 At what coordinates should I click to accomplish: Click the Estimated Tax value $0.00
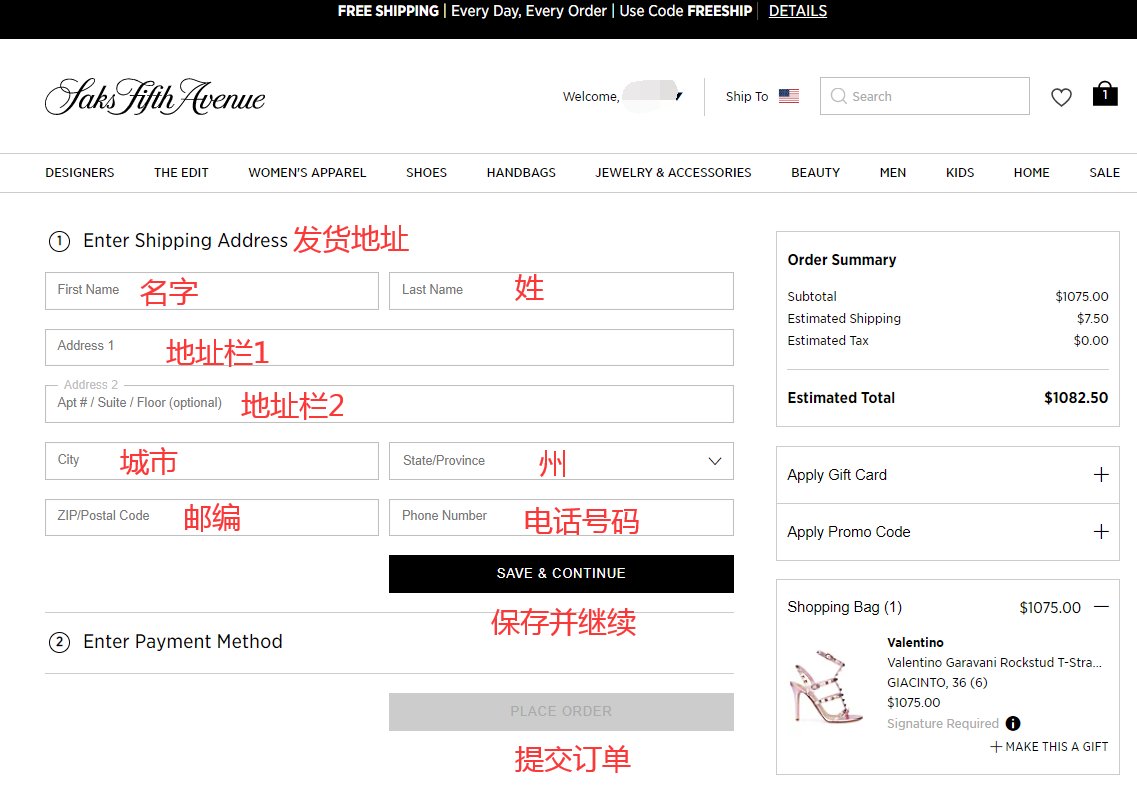coord(1091,340)
